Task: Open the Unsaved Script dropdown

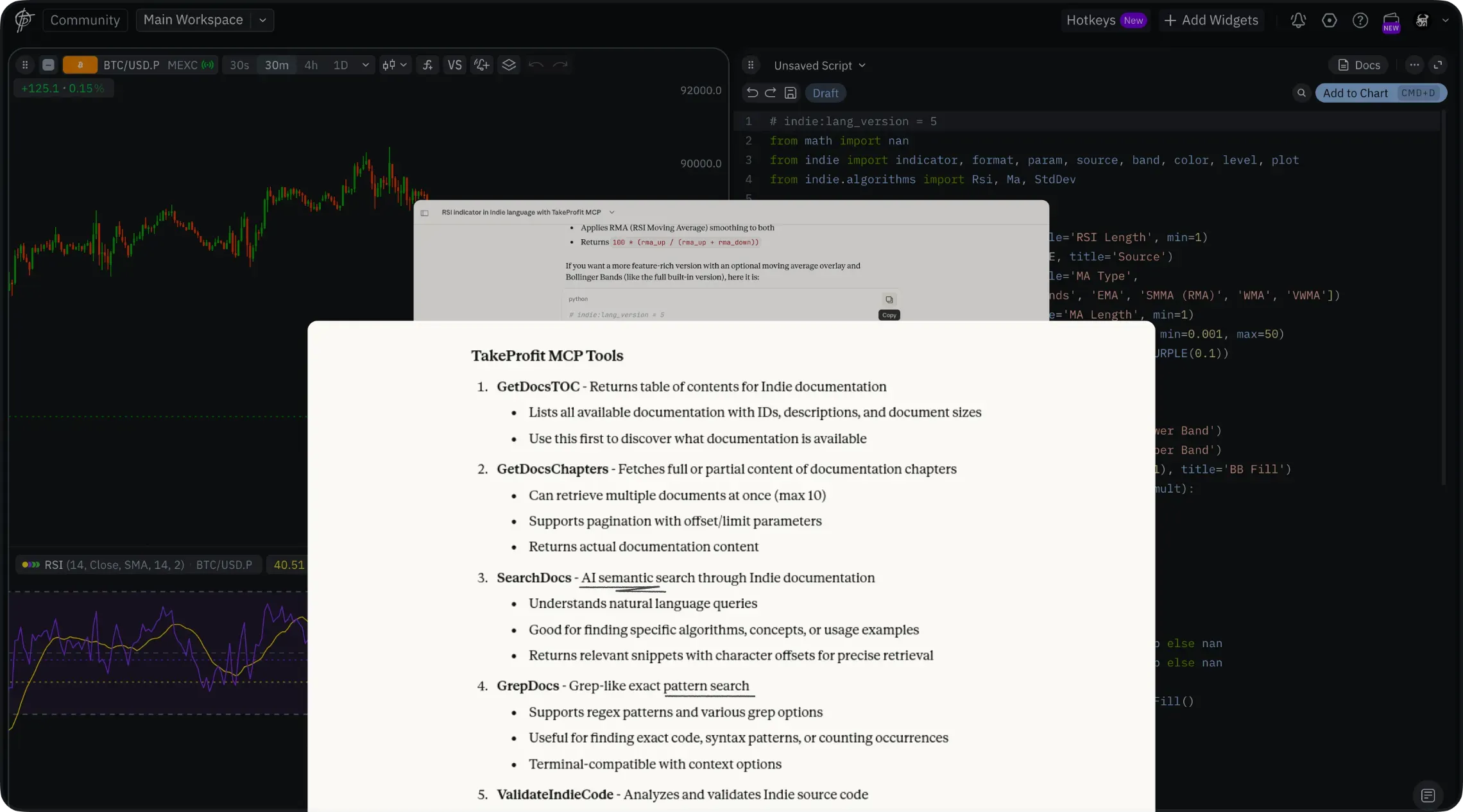Action: pyautogui.click(x=819, y=65)
